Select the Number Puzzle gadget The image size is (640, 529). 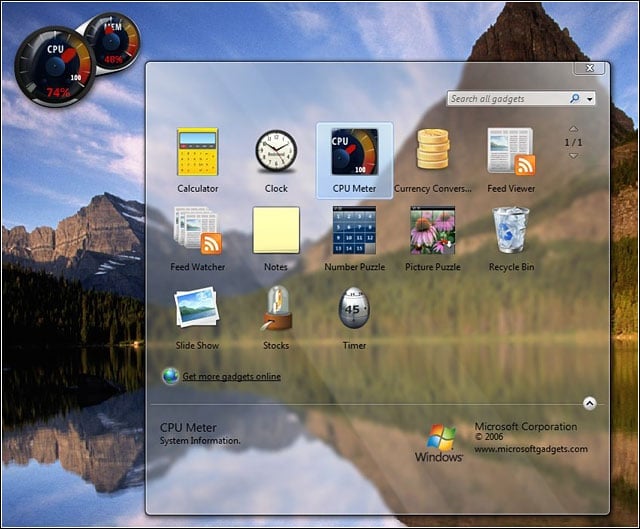[354, 230]
